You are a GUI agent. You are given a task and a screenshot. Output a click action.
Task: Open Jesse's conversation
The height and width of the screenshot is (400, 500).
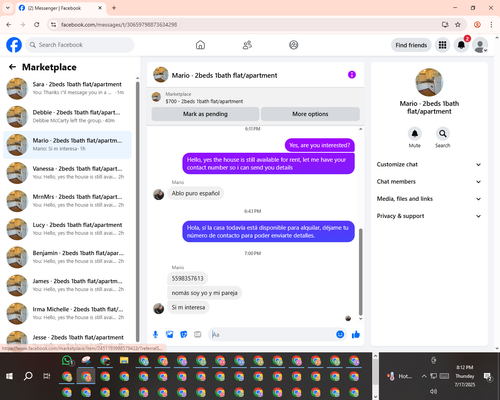(x=68, y=337)
